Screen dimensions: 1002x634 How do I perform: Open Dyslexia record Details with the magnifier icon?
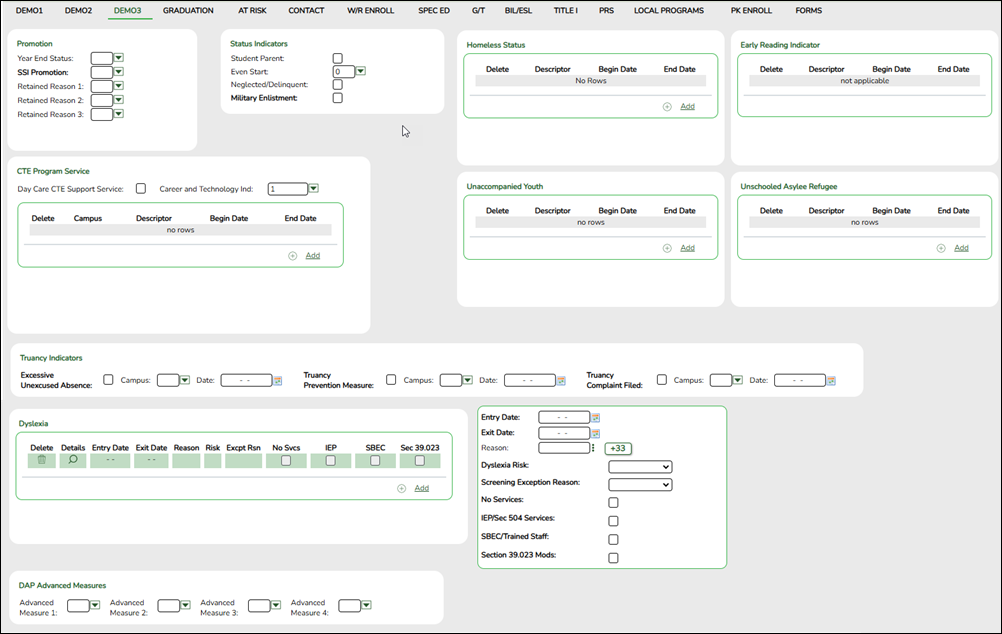[x=73, y=459]
